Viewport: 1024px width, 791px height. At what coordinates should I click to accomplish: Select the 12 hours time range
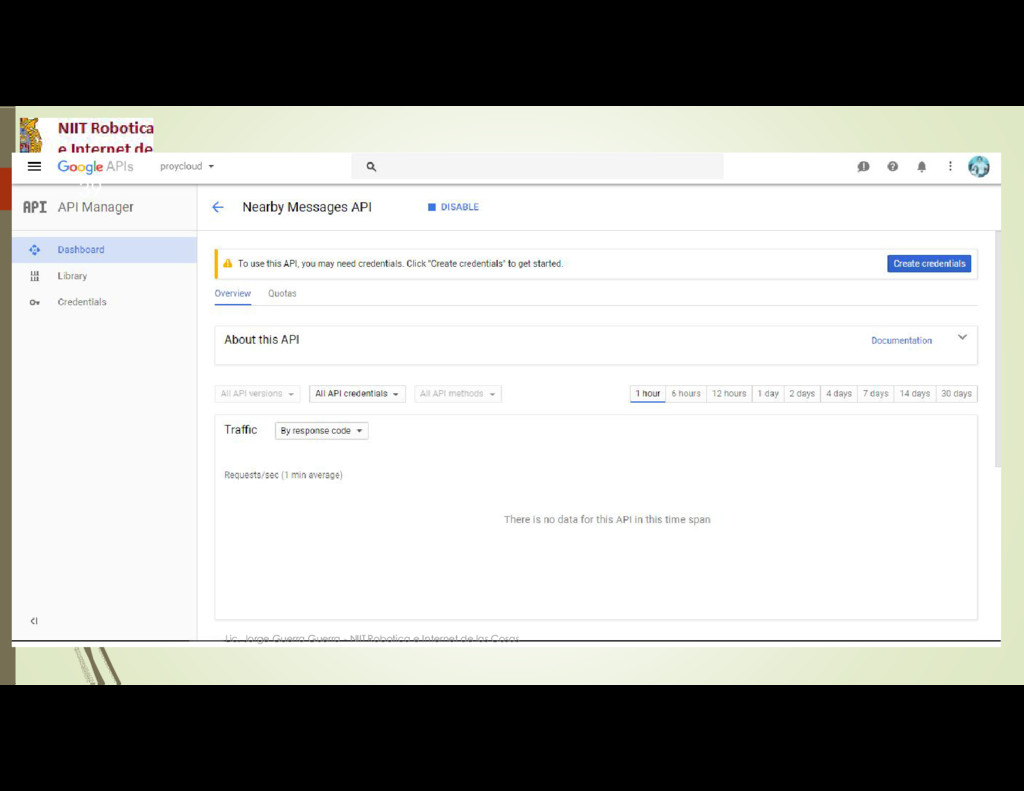click(729, 394)
